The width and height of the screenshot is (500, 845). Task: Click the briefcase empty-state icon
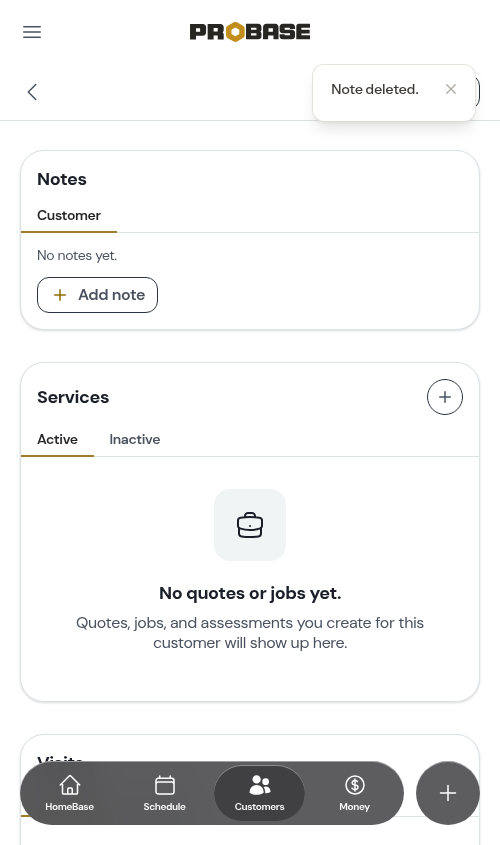tap(250, 525)
